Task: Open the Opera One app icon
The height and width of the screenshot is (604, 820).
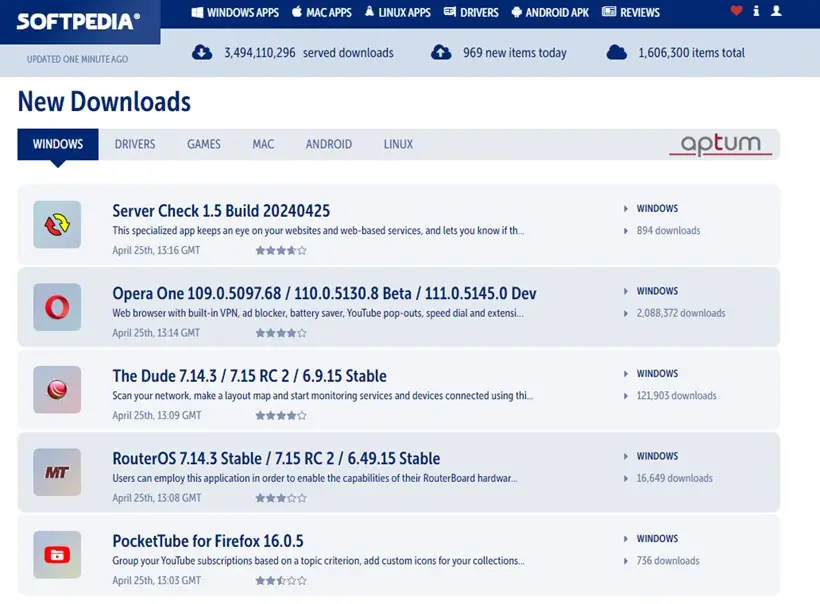Action: [57, 307]
